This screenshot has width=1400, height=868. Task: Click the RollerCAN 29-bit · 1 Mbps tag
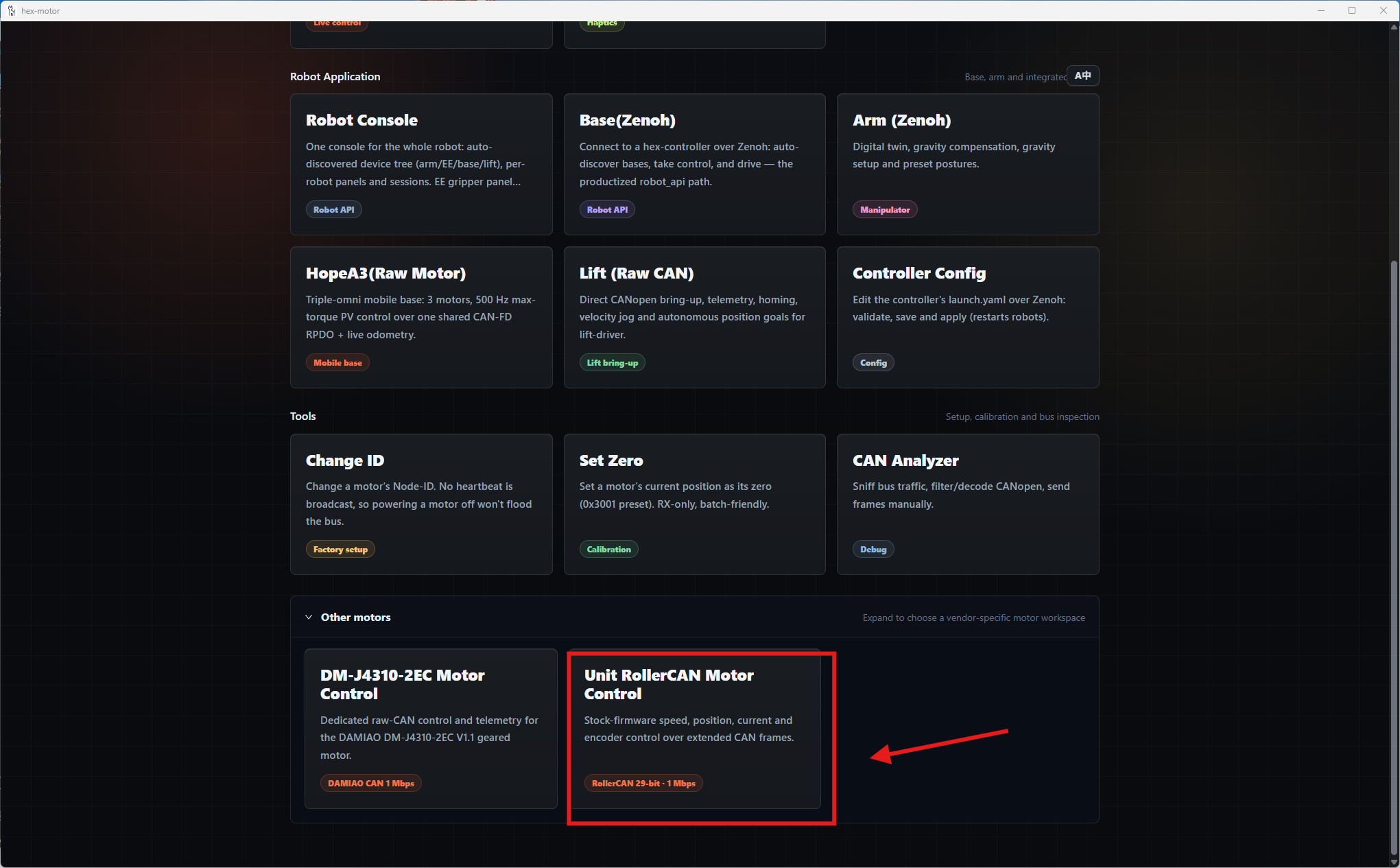click(x=643, y=784)
